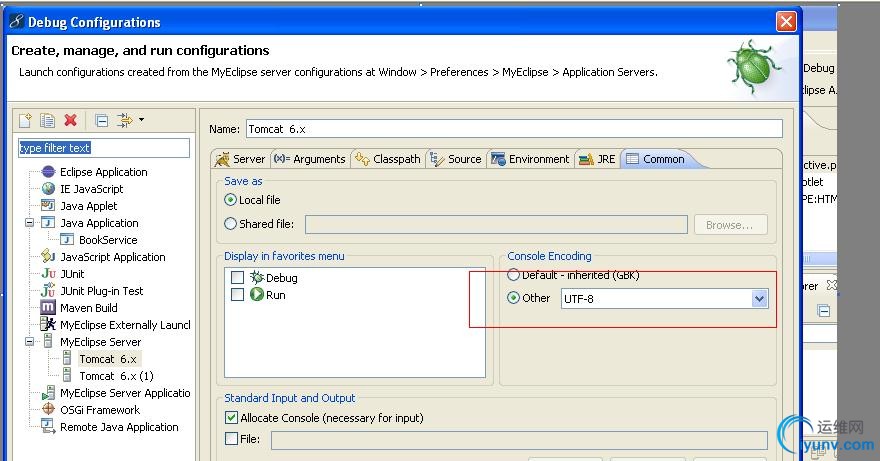This screenshot has width=880, height=461.
Task: Select the Tomcat 6.x (1) configuration label
Action: pyautogui.click(x=116, y=376)
